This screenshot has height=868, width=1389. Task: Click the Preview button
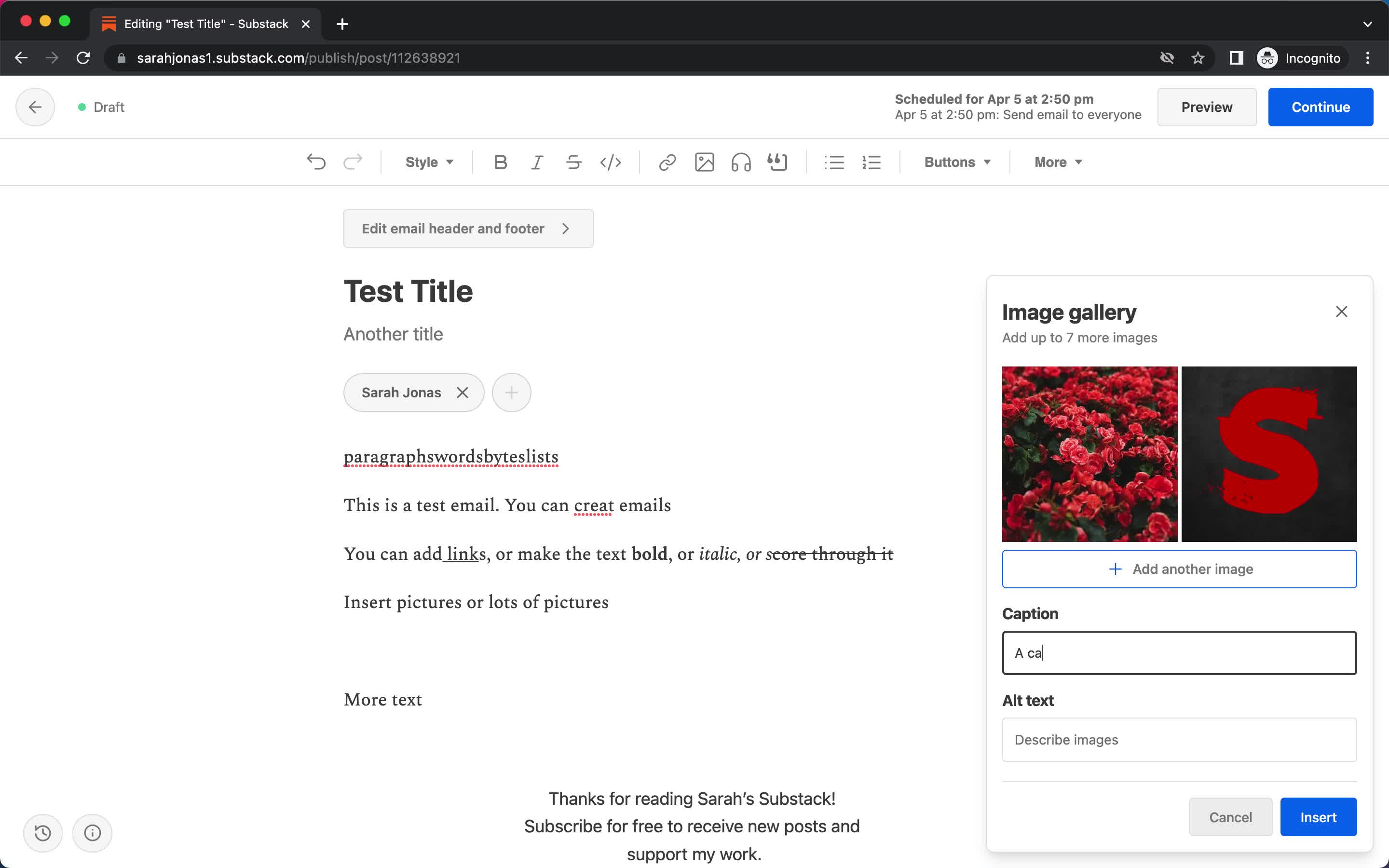pos(1207,107)
